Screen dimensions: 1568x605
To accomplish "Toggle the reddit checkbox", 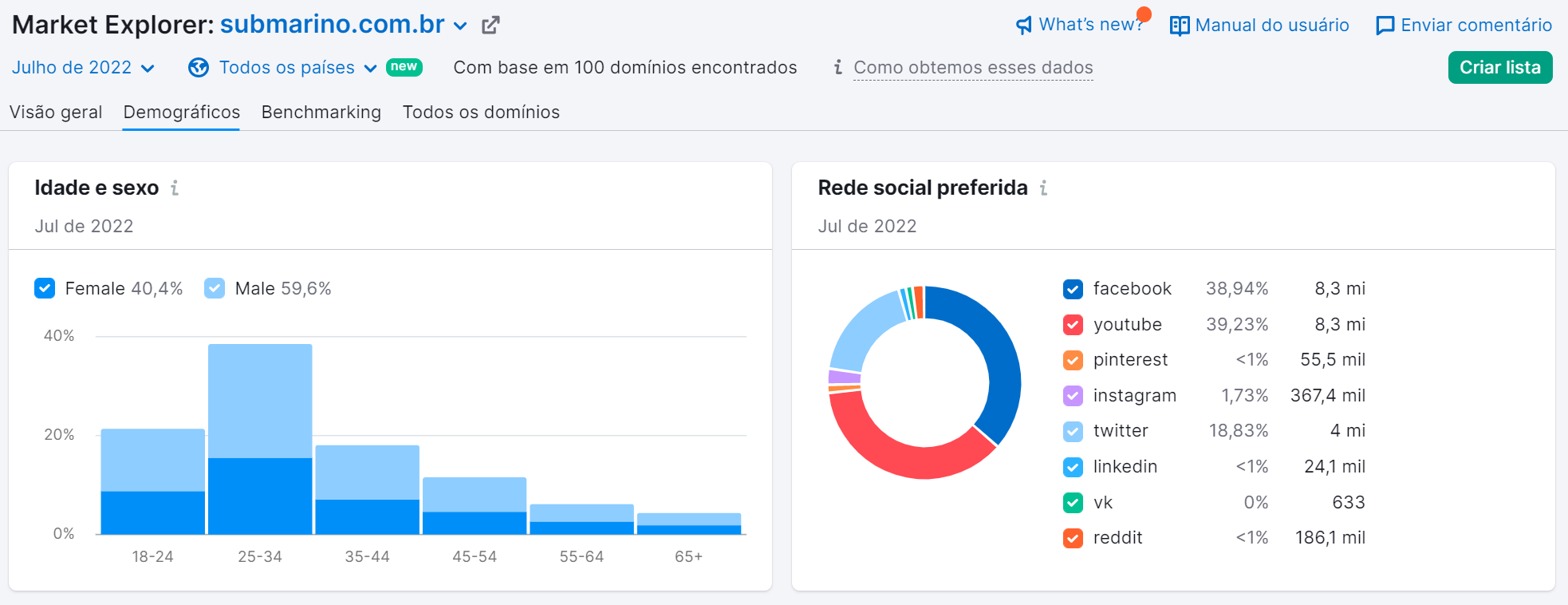I will [x=1073, y=538].
